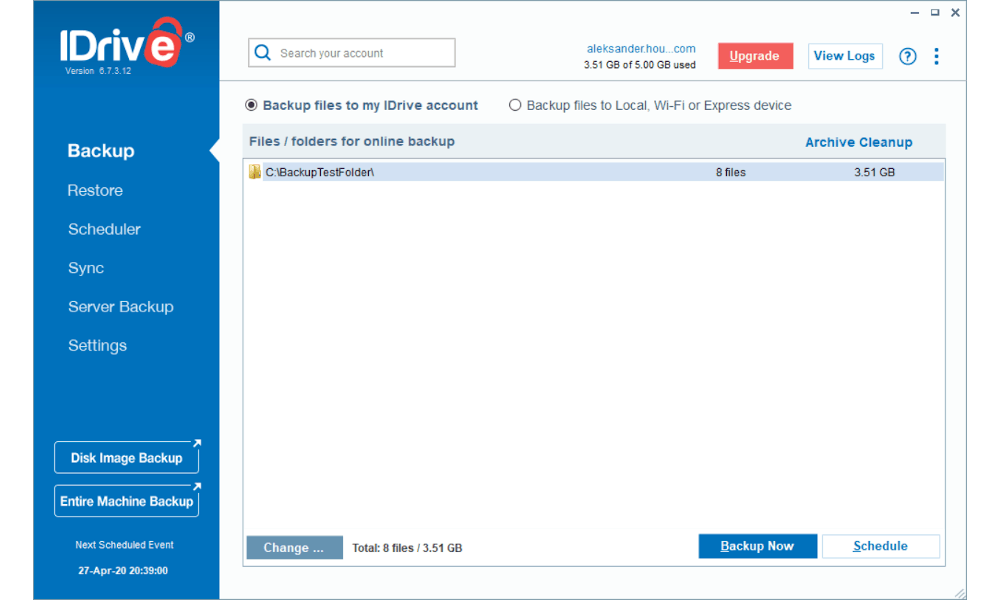
Task: Open Server Backup
Action: (x=120, y=307)
